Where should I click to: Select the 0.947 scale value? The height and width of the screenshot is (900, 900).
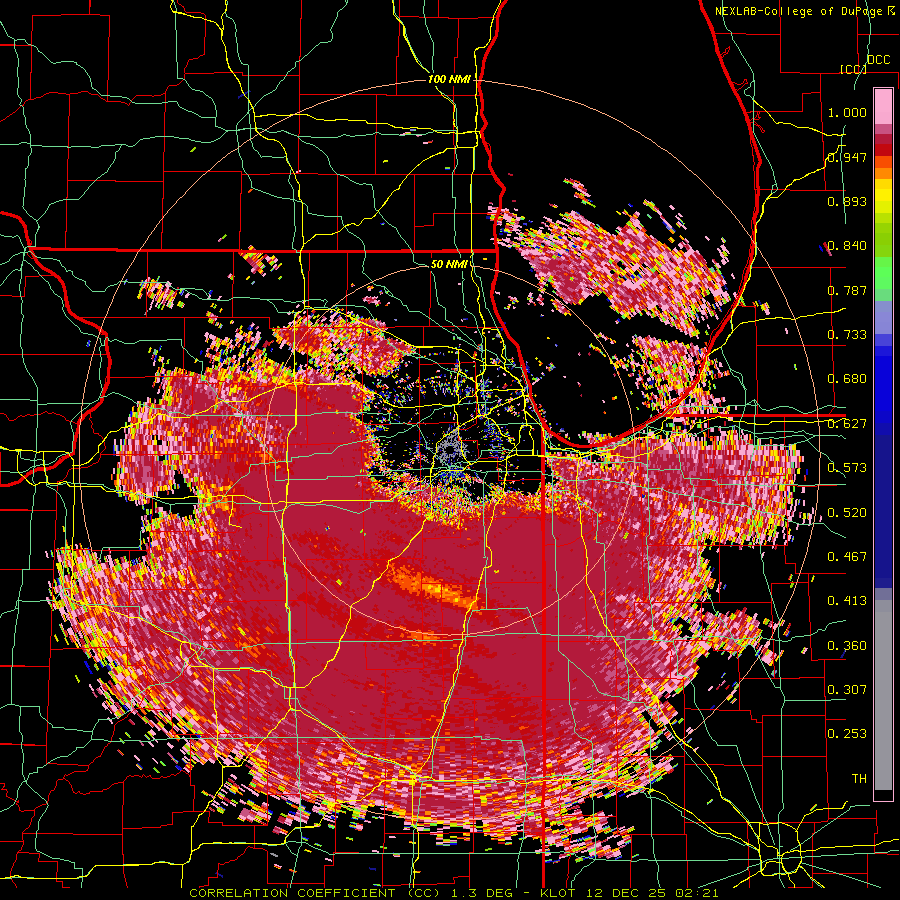pos(847,157)
